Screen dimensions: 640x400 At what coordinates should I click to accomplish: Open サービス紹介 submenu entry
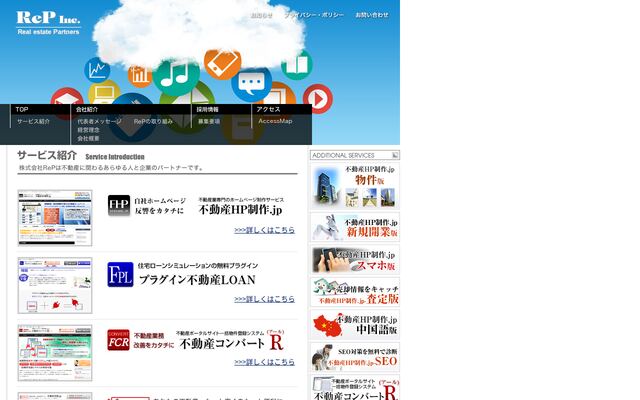click(33, 121)
